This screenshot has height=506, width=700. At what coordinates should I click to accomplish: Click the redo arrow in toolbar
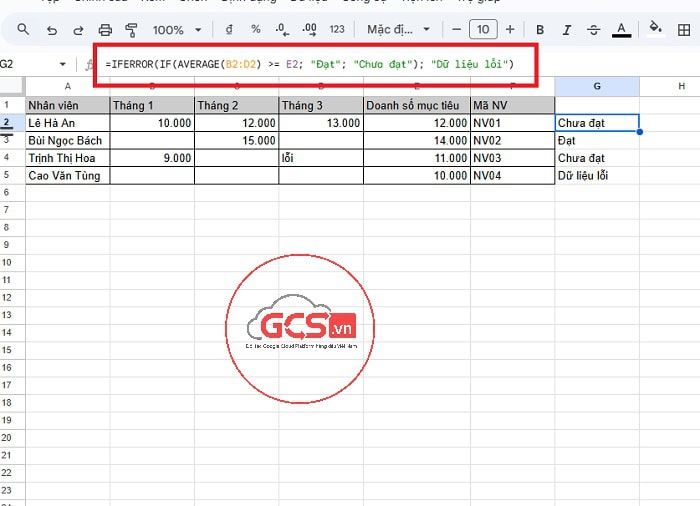(x=79, y=30)
